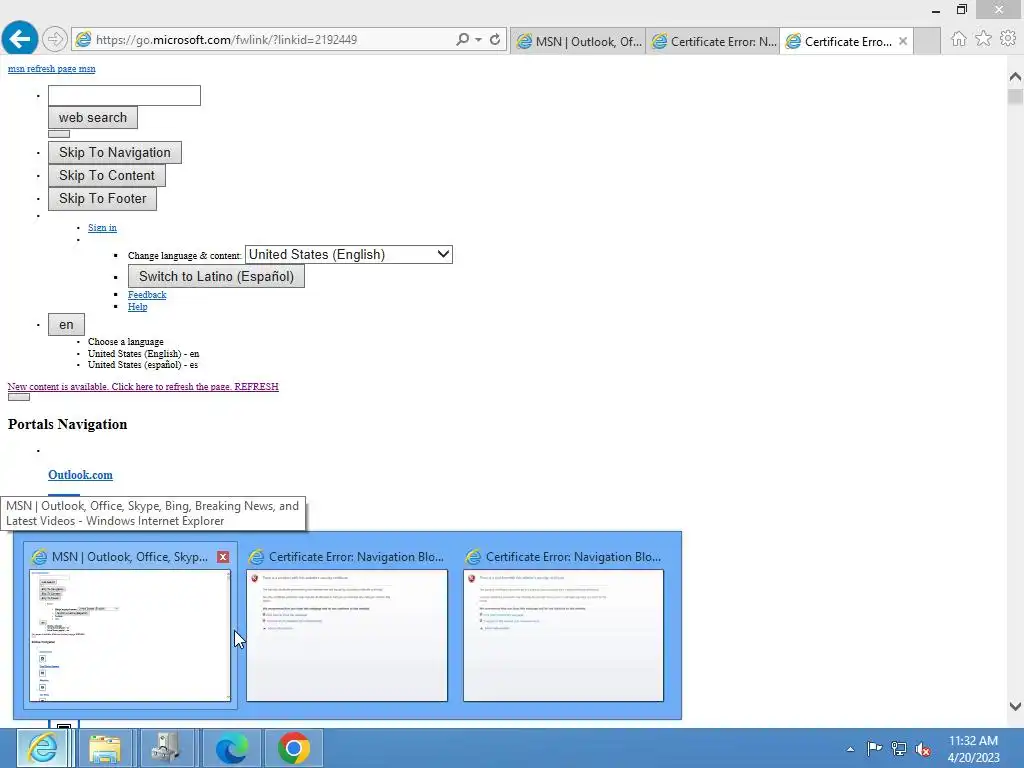The image size is (1024, 768).
Task: Open the Feedback link
Action: point(147,295)
